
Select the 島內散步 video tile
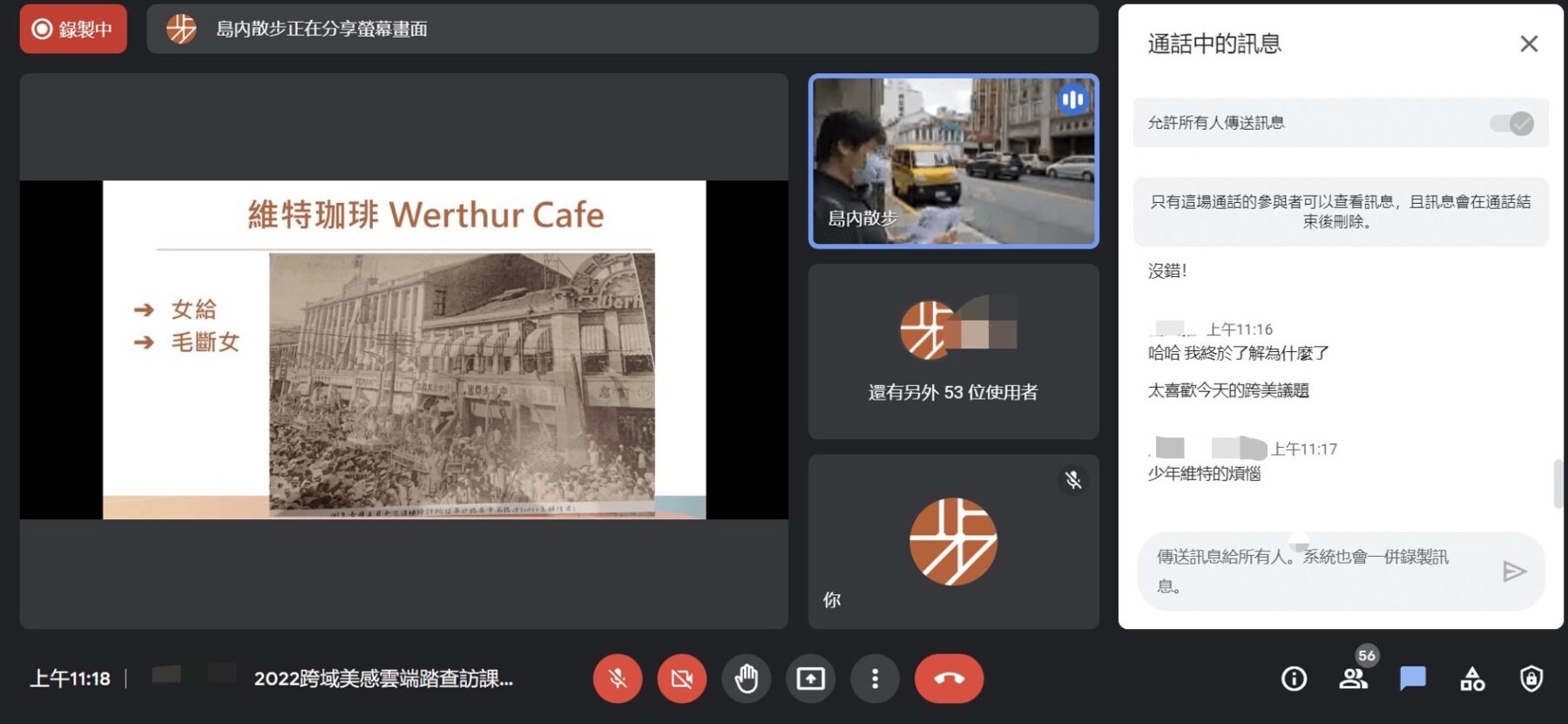point(953,161)
